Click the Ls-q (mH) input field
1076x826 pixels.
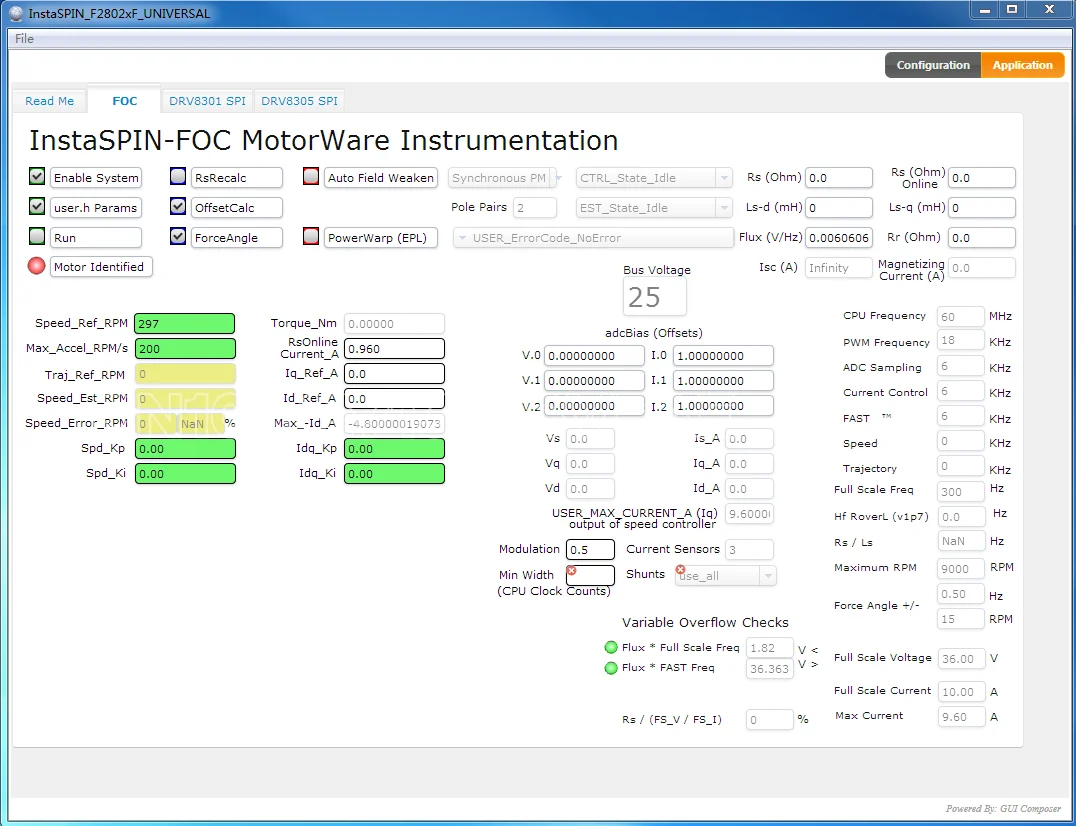(x=981, y=207)
